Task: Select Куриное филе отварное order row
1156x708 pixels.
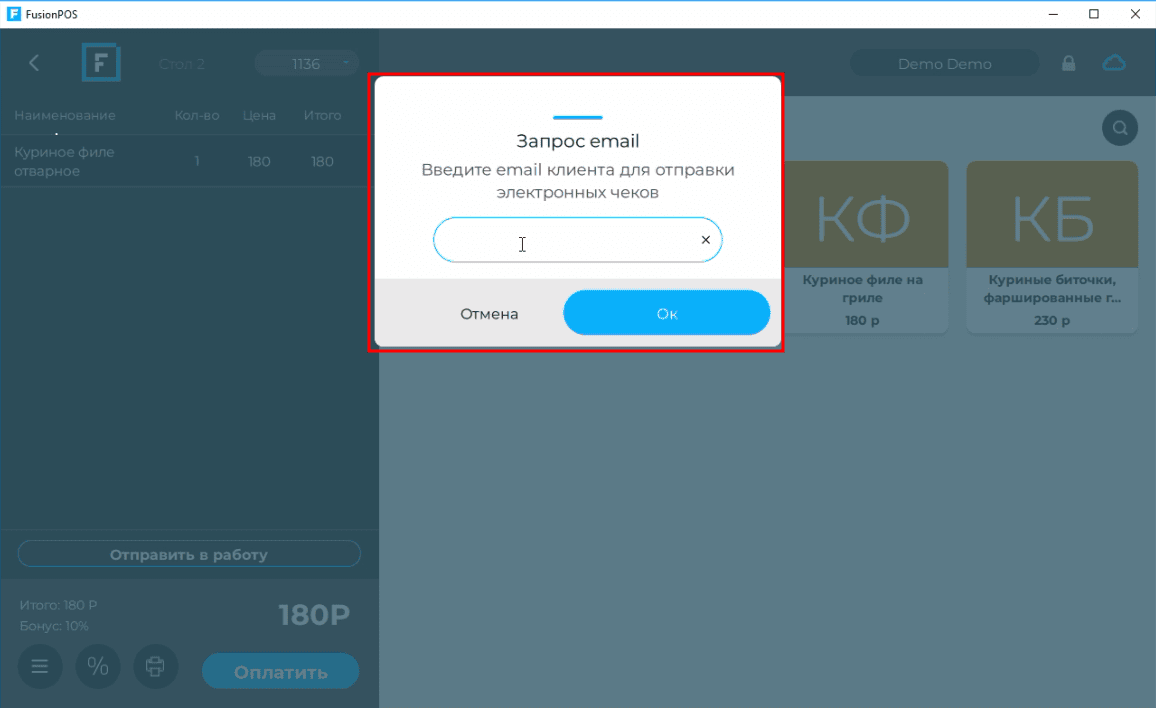Action: (184, 161)
